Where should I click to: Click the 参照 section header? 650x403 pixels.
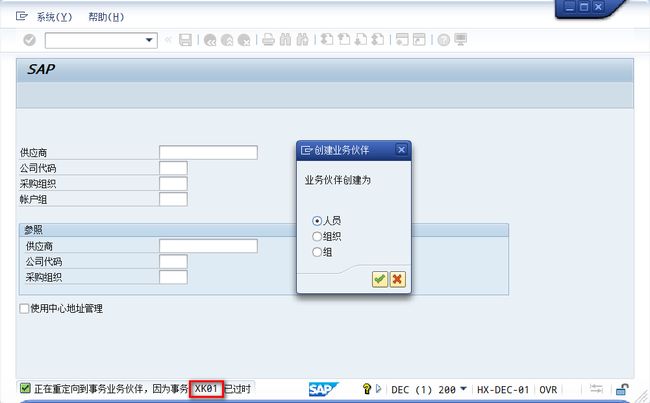point(264,230)
